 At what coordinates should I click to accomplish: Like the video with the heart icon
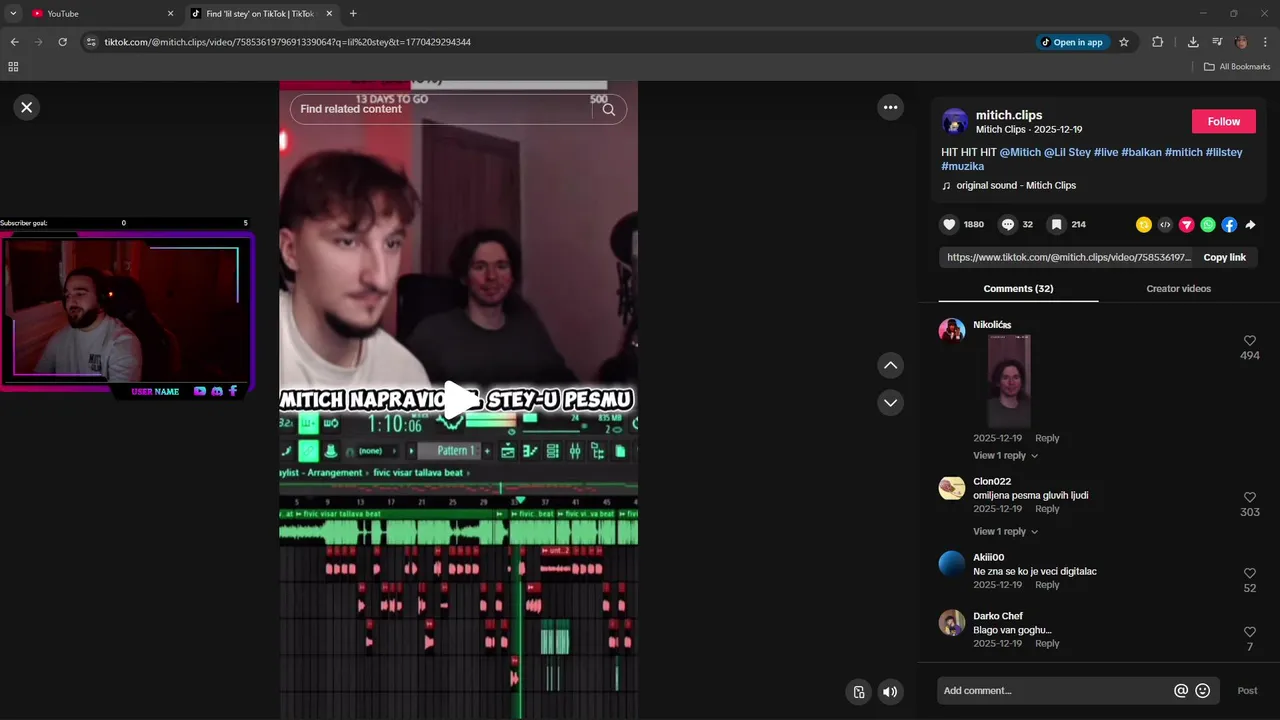(950, 225)
